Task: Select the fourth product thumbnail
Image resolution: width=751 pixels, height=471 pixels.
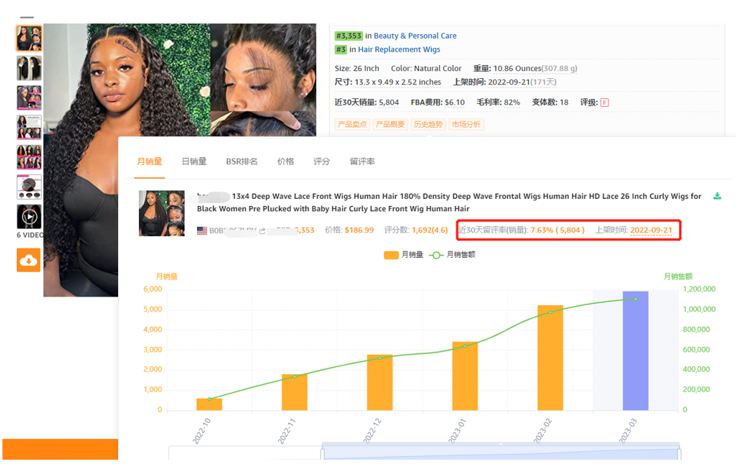Action: (x=29, y=127)
